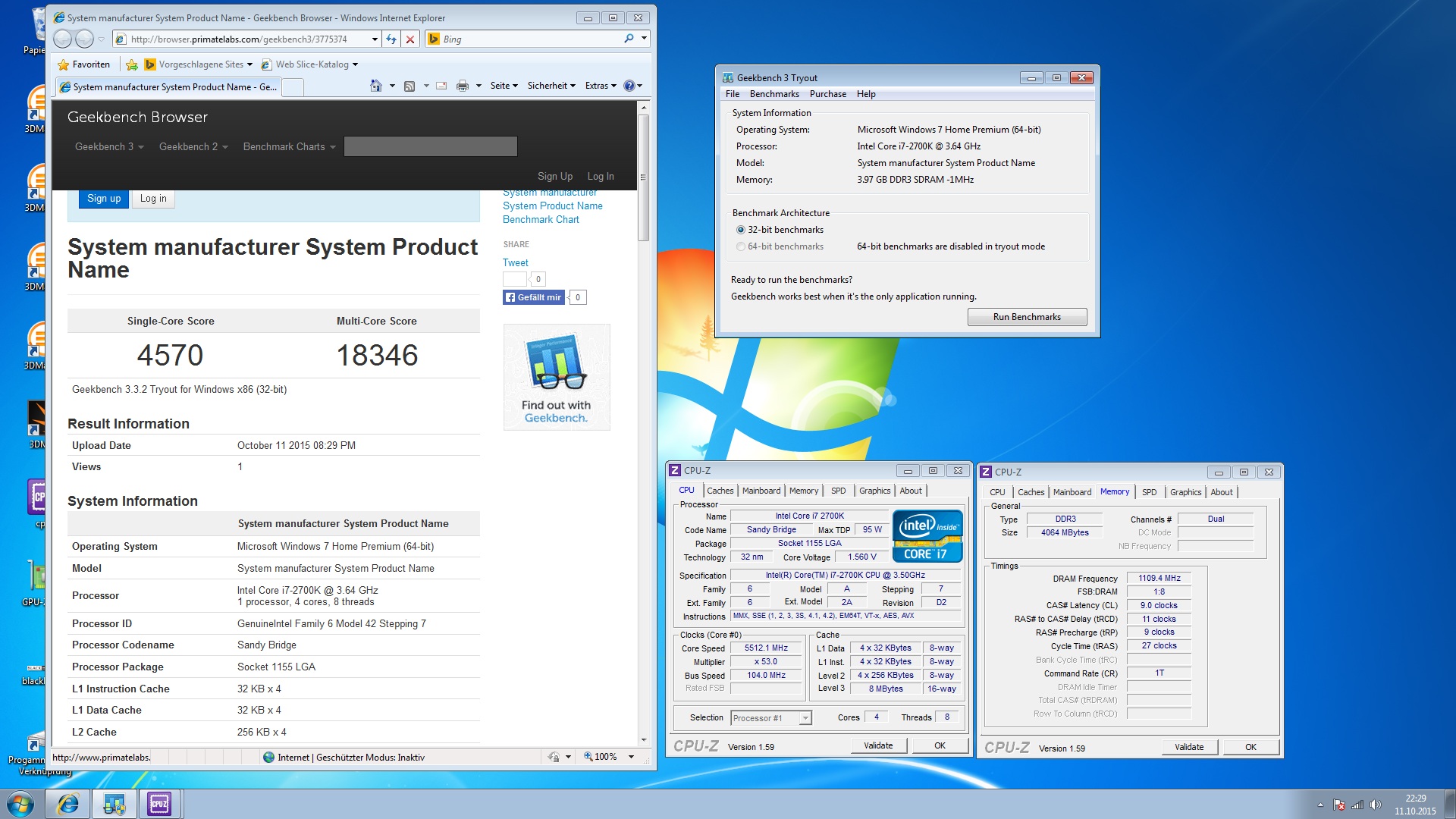
Task: Open a new tab in Internet Explorer
Action: 293,87
